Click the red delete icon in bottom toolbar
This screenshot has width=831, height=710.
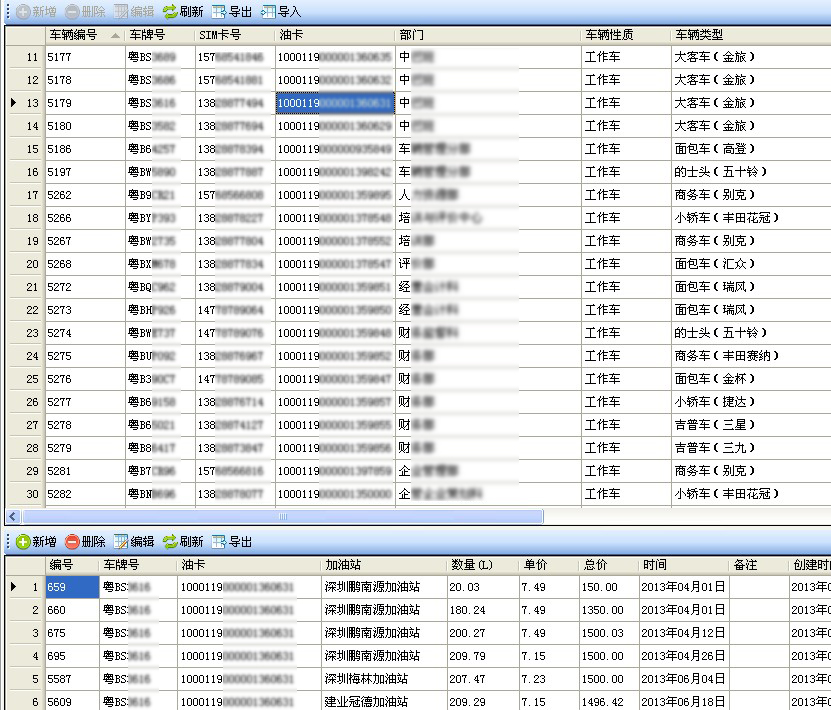pyautogui.click(x=72, y=542)
